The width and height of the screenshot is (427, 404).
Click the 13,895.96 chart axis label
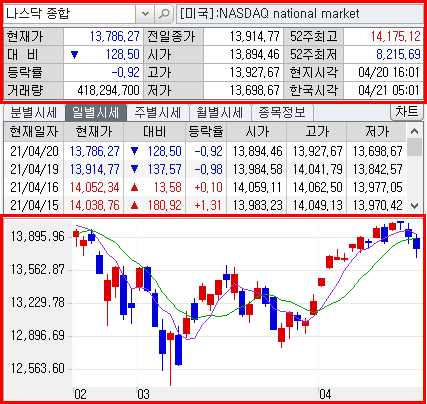click(37, 236)
